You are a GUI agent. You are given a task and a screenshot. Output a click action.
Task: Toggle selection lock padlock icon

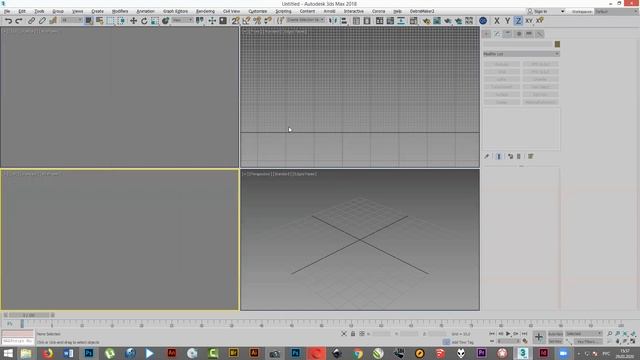[x=353, y=334]
